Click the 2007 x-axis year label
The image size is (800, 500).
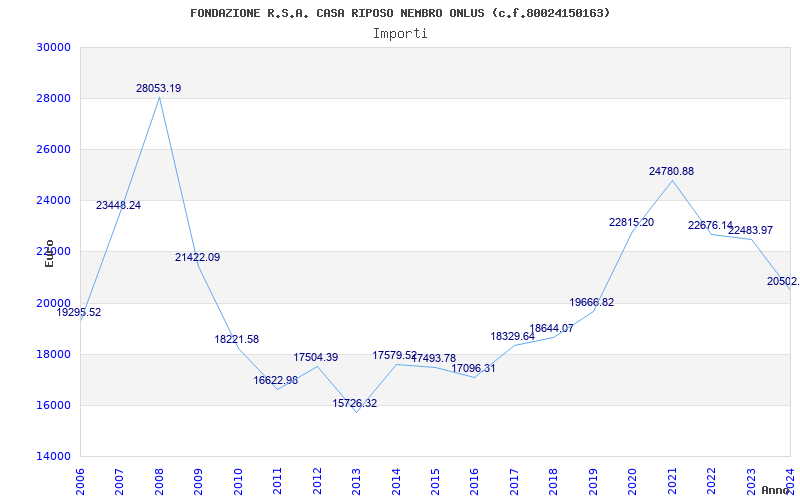(119, 481)
